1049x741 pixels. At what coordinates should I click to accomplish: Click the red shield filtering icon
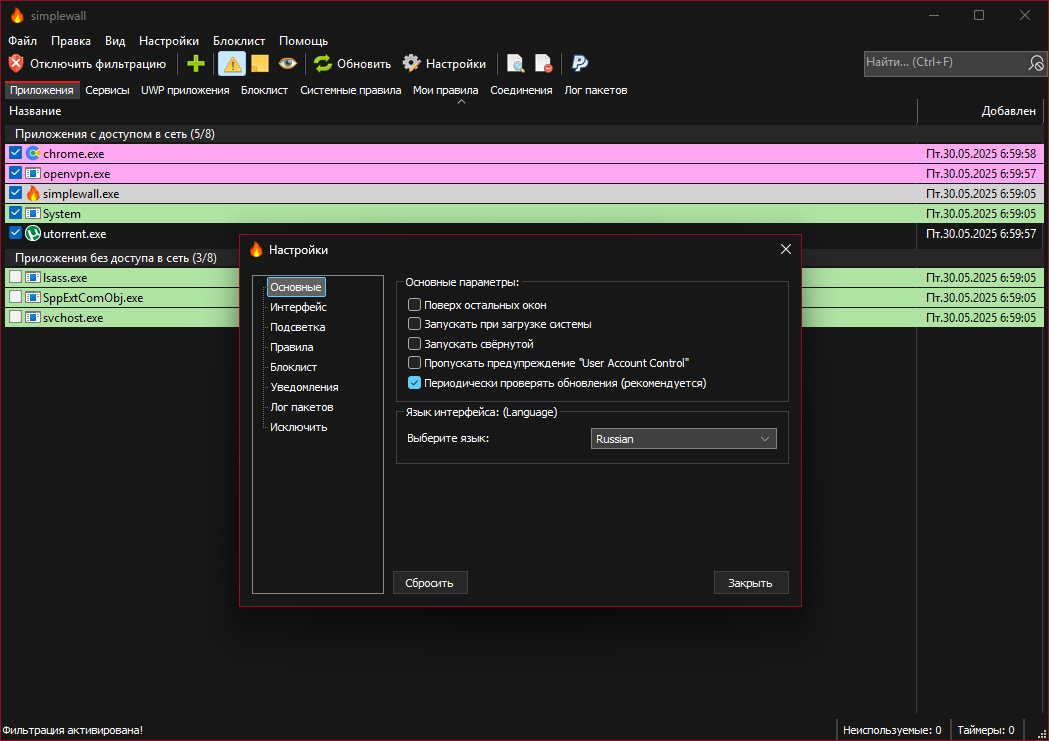tap(16, 64)
